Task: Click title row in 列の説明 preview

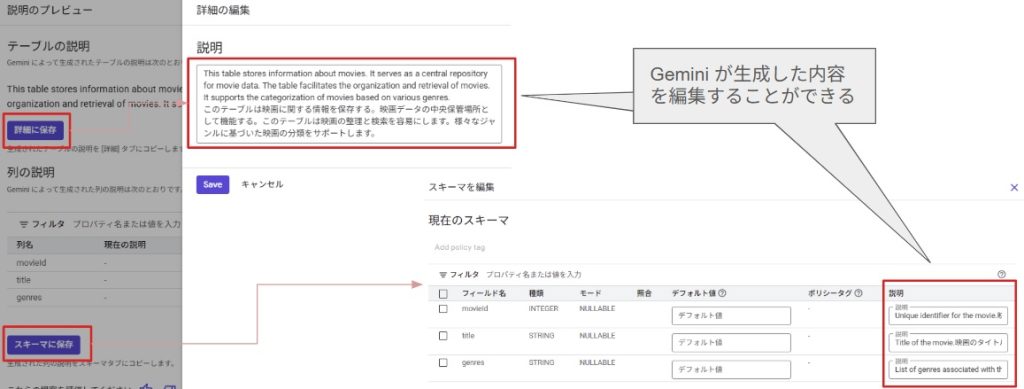Action: 94,280
